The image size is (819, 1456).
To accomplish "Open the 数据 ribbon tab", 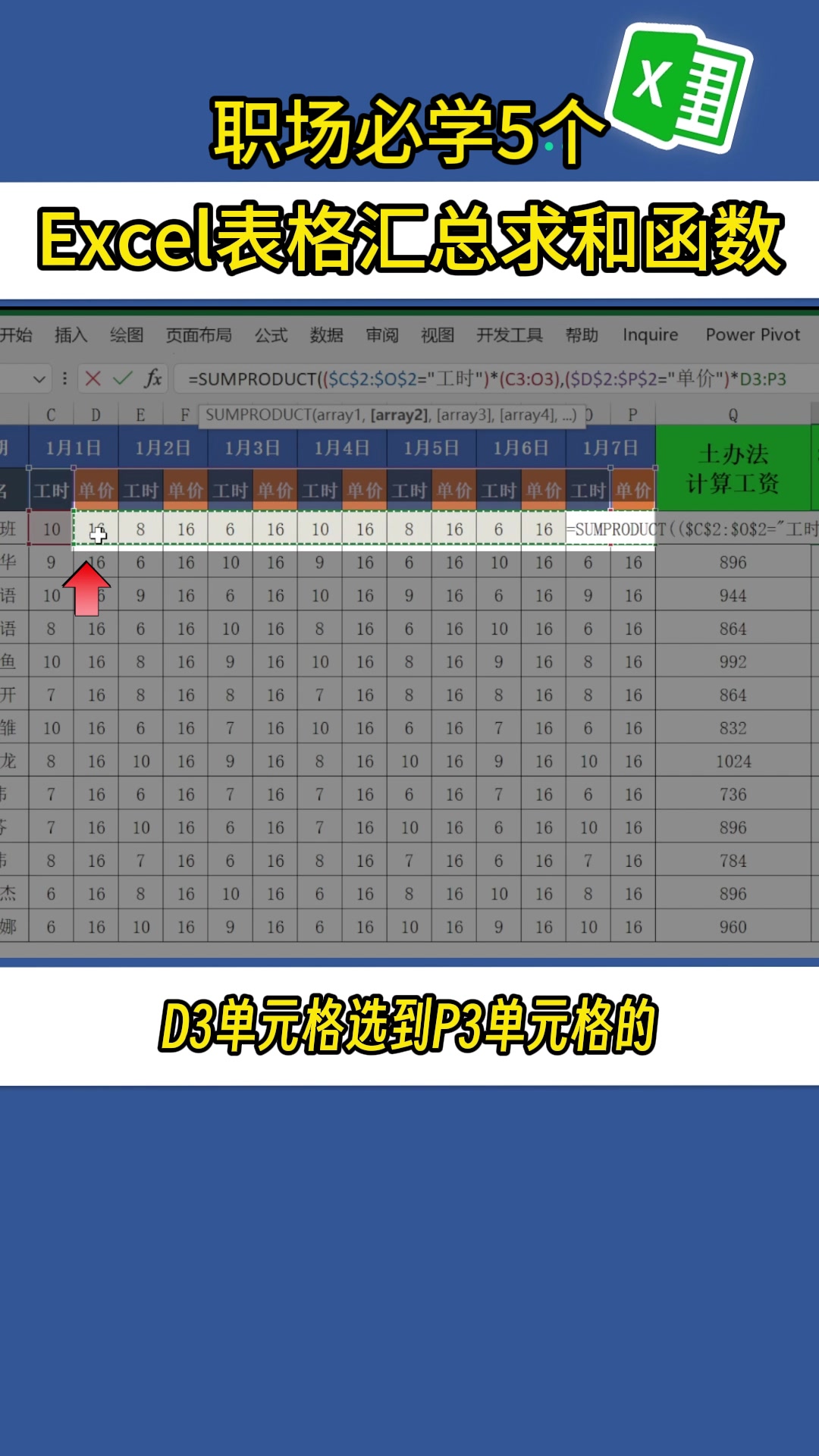I will point(326,334).
